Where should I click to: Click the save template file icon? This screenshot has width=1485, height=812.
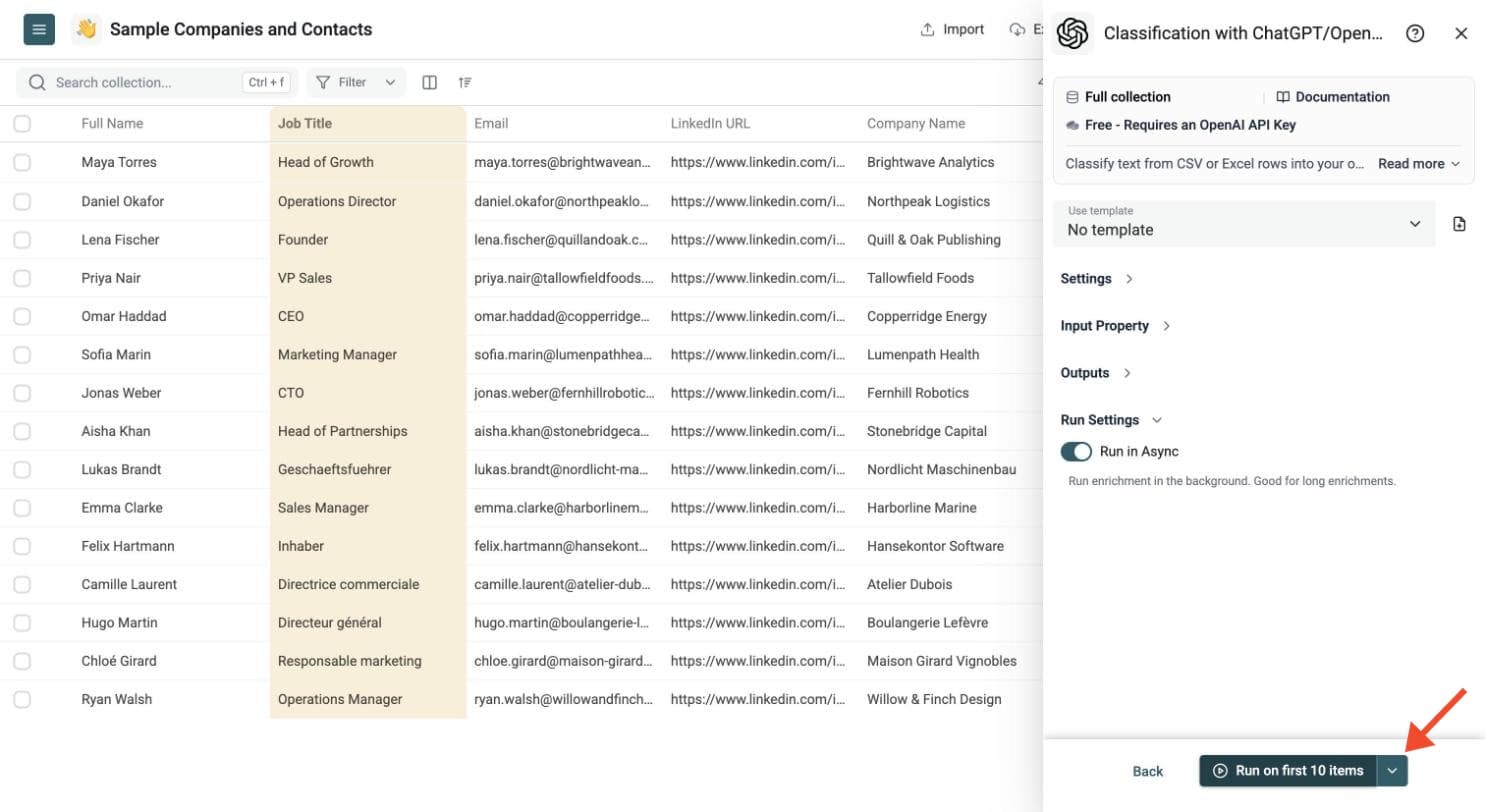point(1459,224)
